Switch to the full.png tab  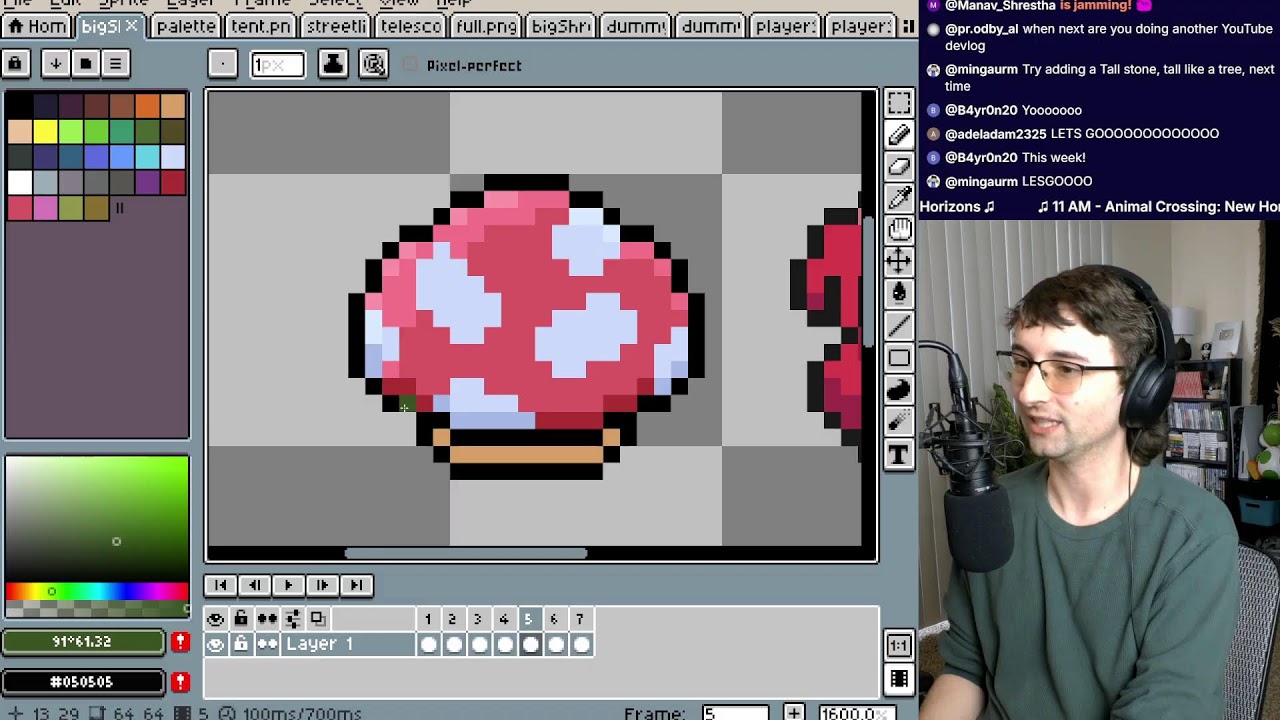[485, 26]
